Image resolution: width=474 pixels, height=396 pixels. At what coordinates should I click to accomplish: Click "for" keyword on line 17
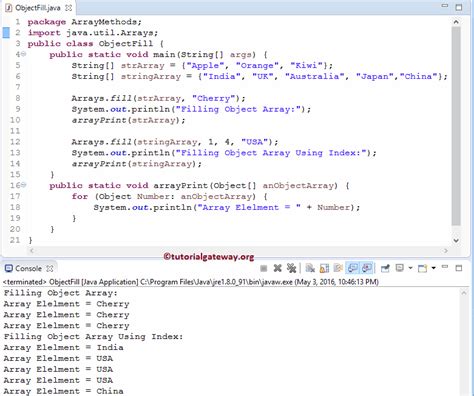(80, 197)
